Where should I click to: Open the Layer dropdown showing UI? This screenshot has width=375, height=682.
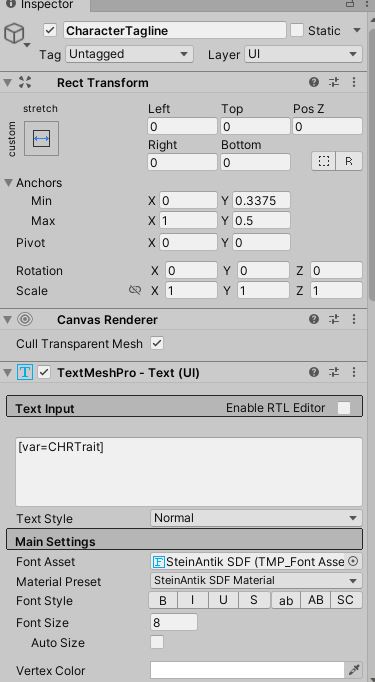(303, 54)
